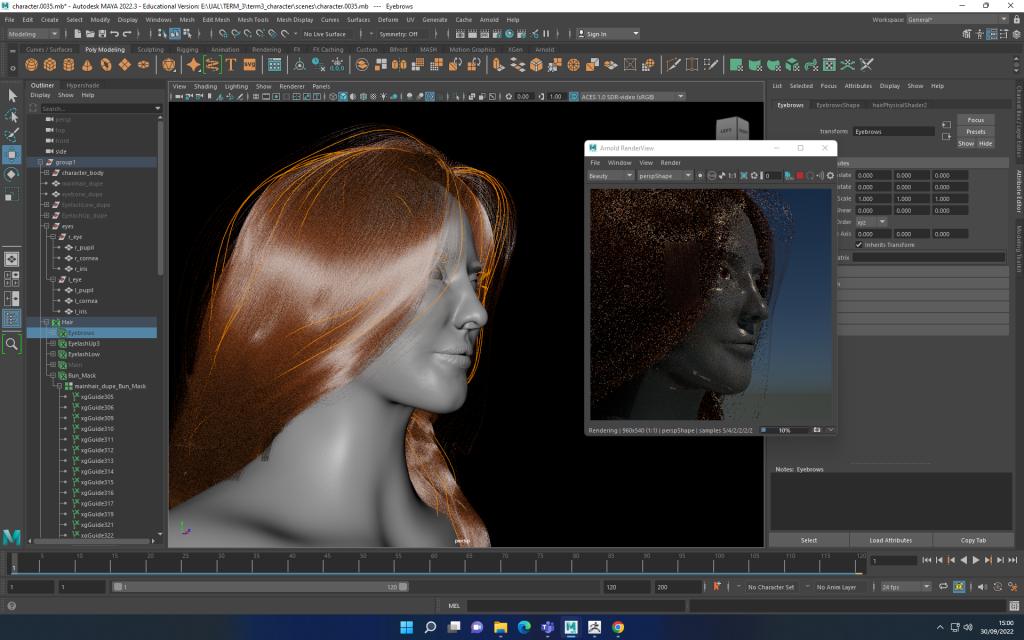This screenshot has height=640, width=1024.
Task: Collapse the Hair node in Outliner
Action: coord(46,322)
